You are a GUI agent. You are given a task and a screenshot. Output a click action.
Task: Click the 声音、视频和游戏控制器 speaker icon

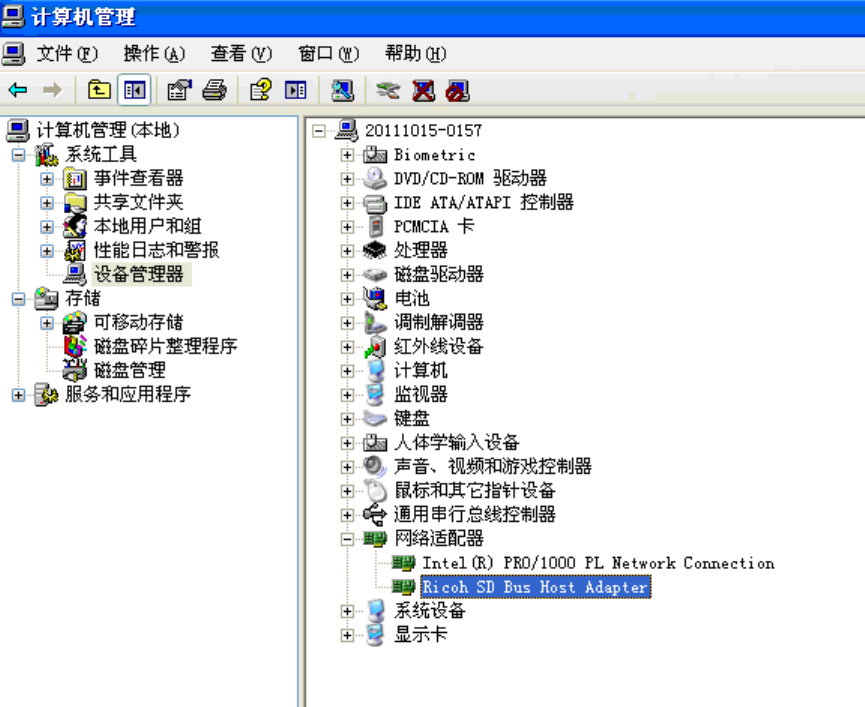[375, 467]
